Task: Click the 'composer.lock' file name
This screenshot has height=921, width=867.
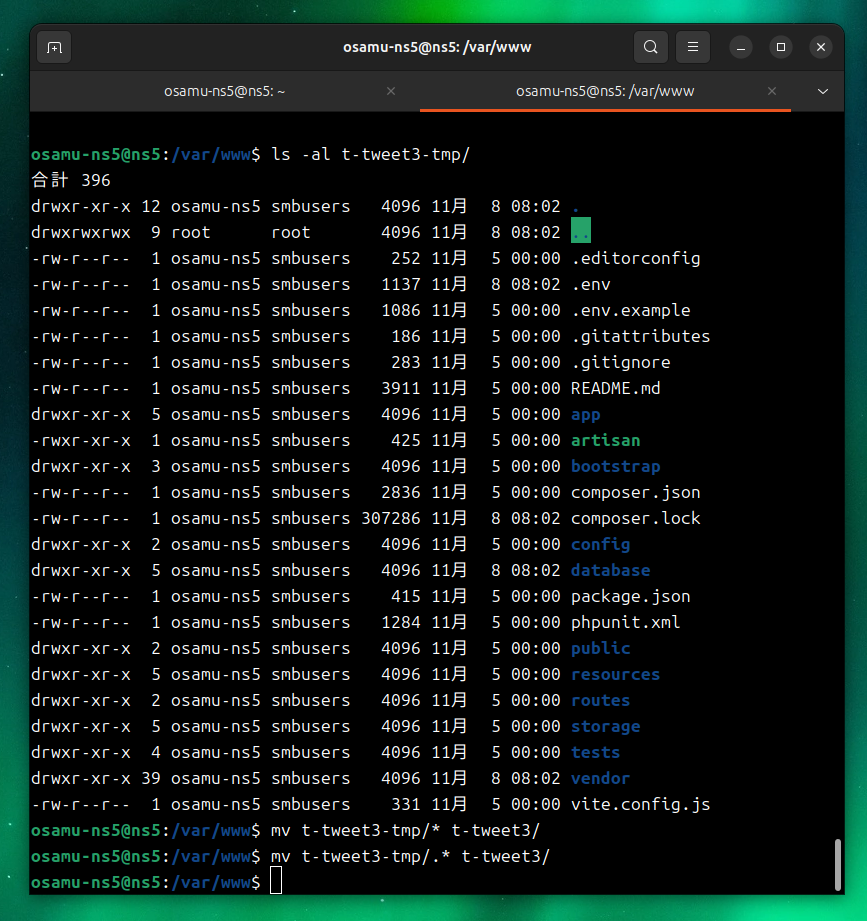Action: (x=635, y=518)
